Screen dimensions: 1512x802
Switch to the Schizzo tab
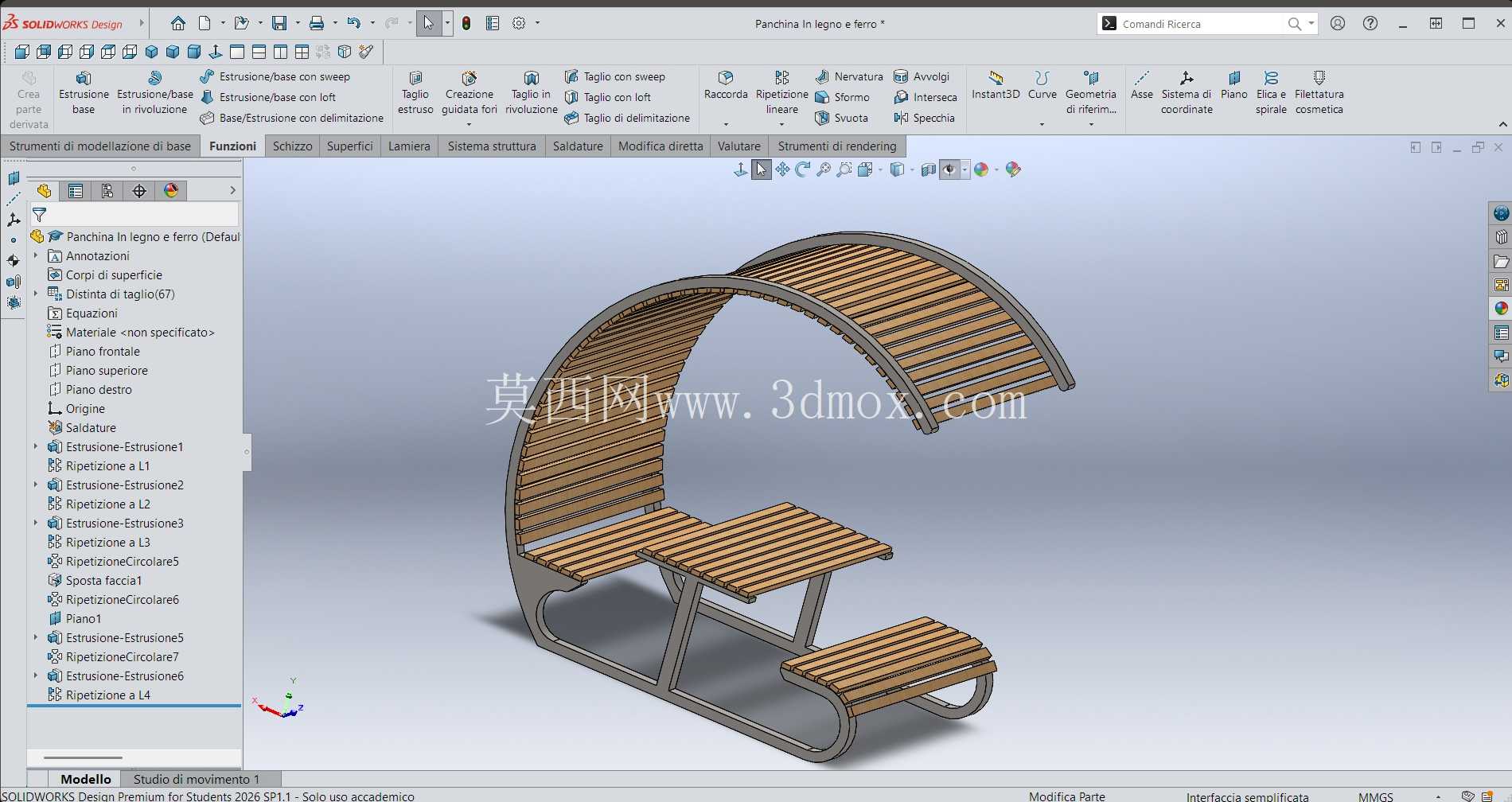tap(293, 146)
